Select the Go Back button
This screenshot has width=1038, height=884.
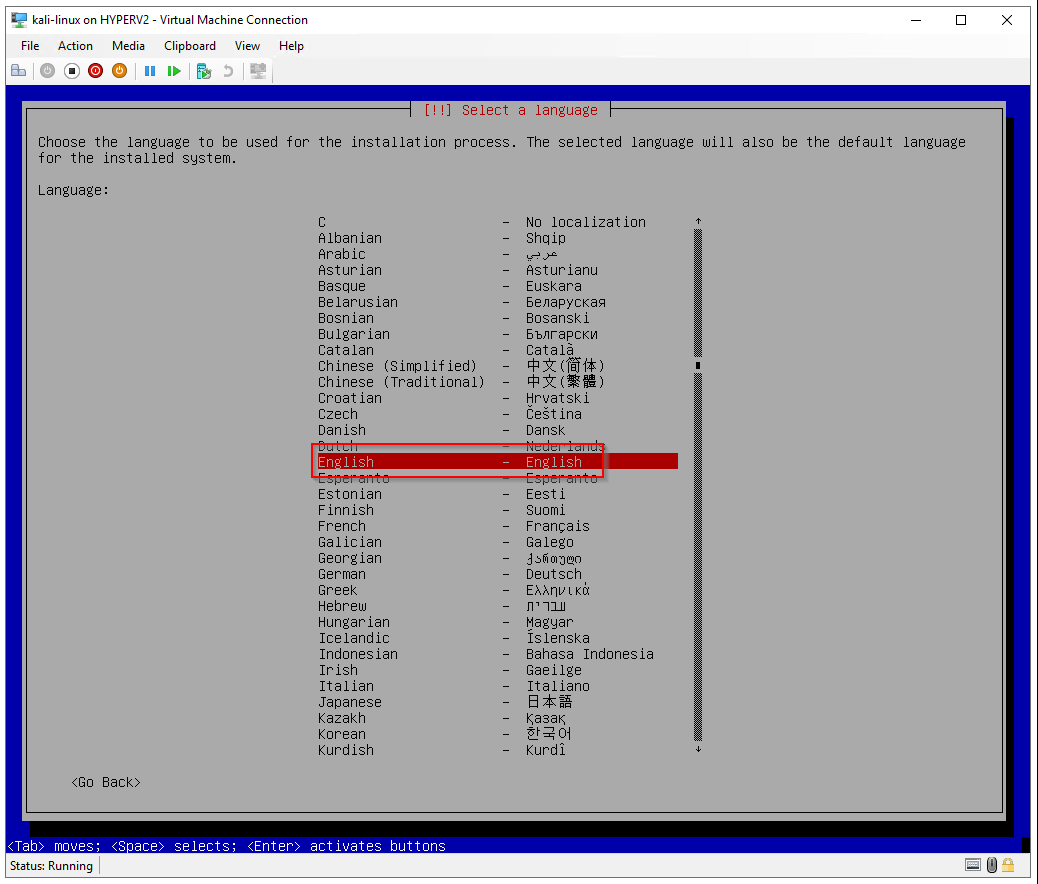(106, 782)
